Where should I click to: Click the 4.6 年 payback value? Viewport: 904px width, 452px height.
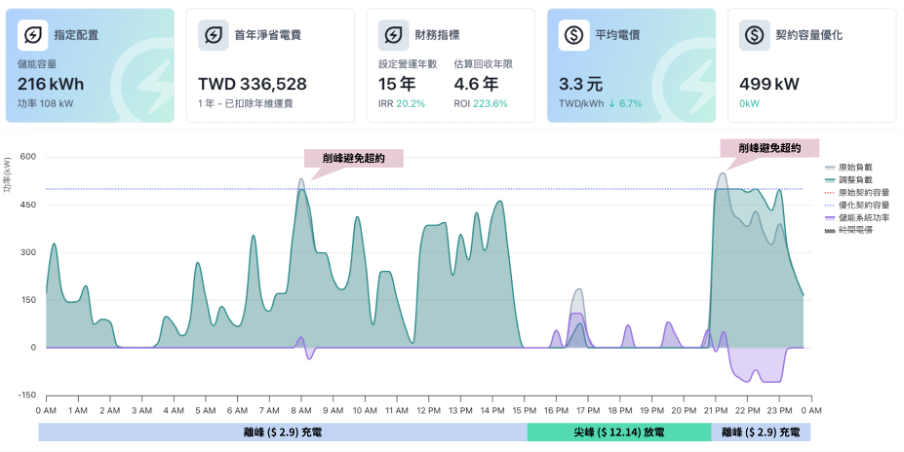[x=476, y=84]
